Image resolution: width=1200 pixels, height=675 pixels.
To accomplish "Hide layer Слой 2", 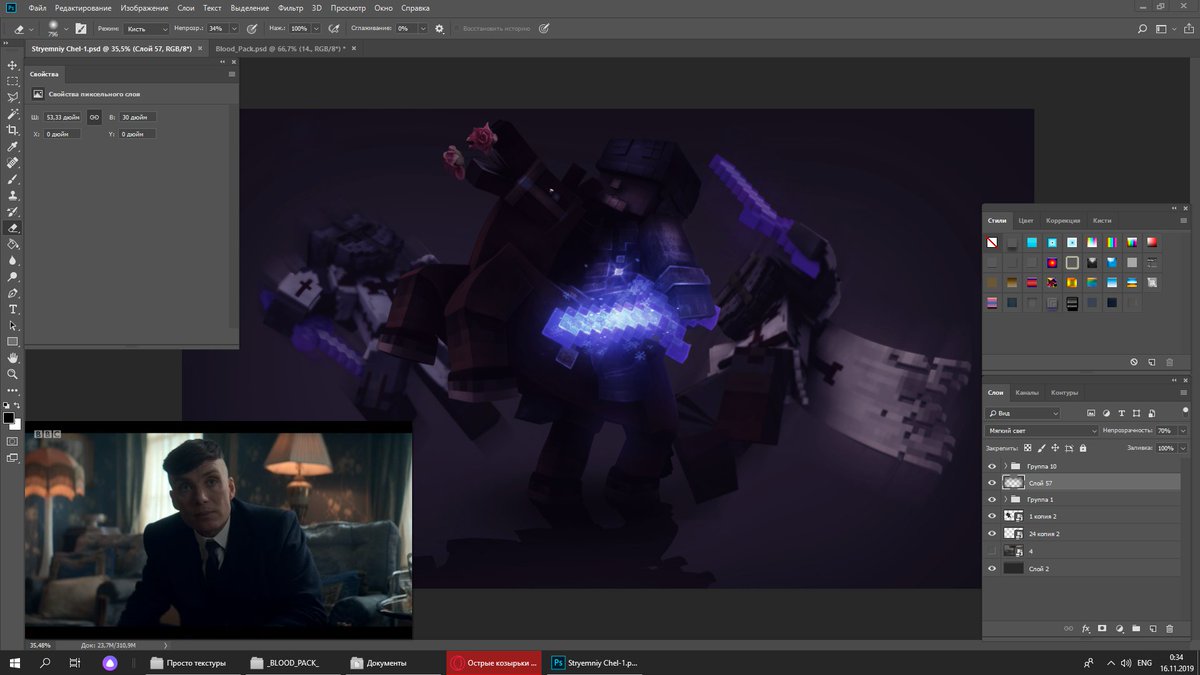I will pyautogui.click(x=992, y=568).
